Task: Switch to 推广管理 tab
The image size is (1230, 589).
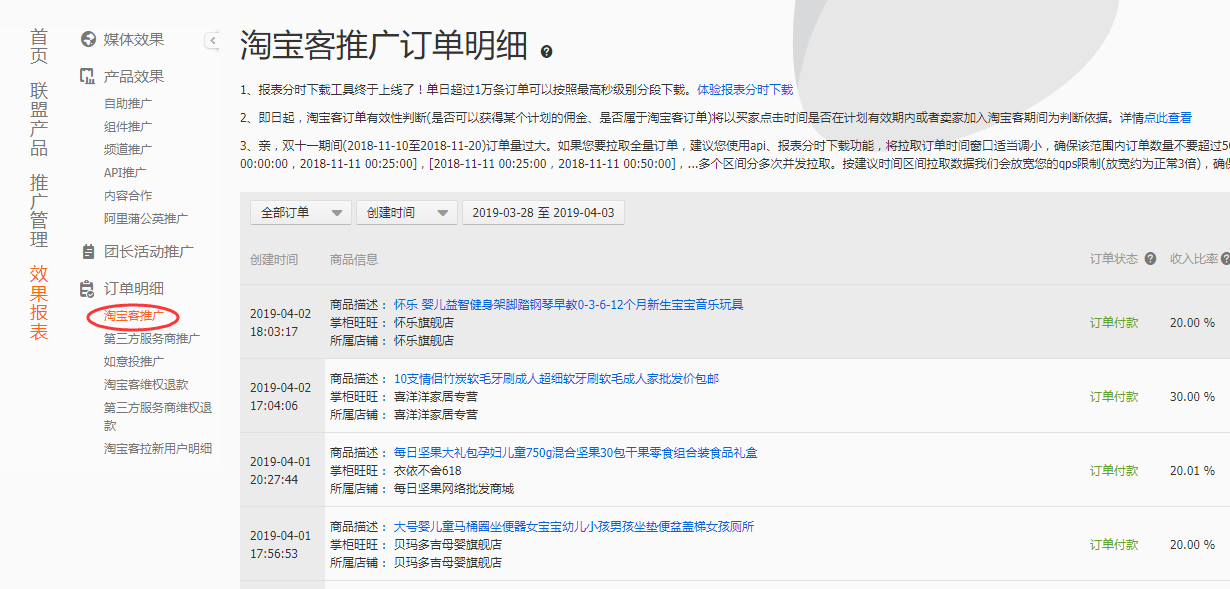Action: (x=39, y=211)
